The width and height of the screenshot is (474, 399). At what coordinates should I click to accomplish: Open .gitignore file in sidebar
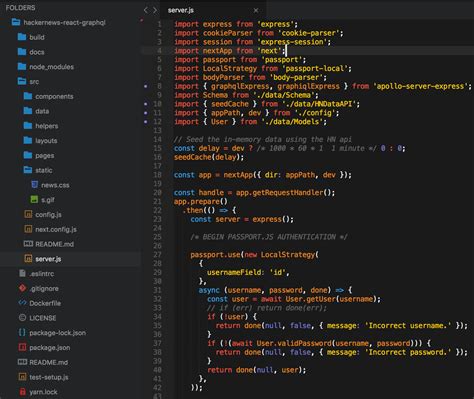44,289
